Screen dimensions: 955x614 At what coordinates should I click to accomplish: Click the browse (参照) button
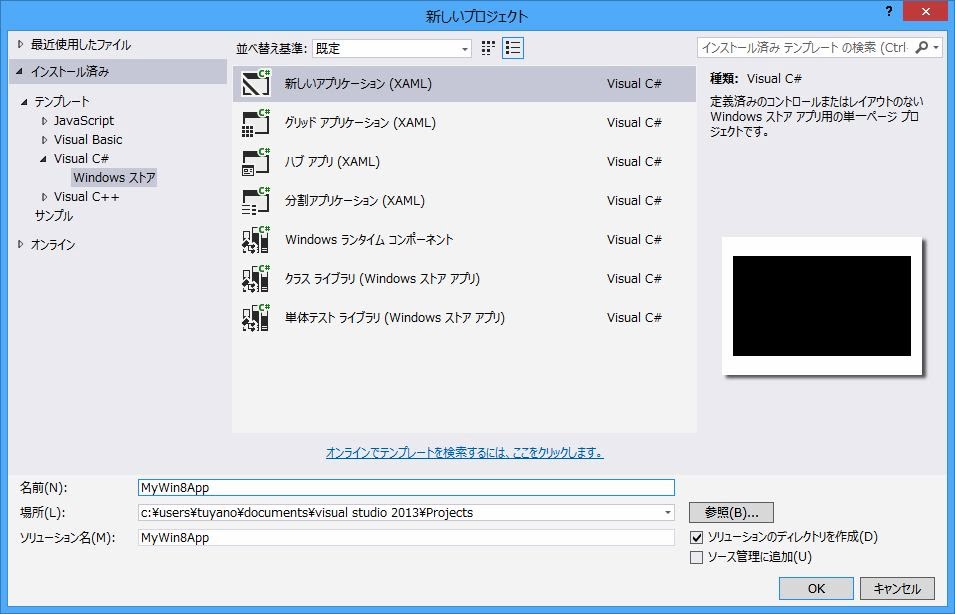(731, 513)
